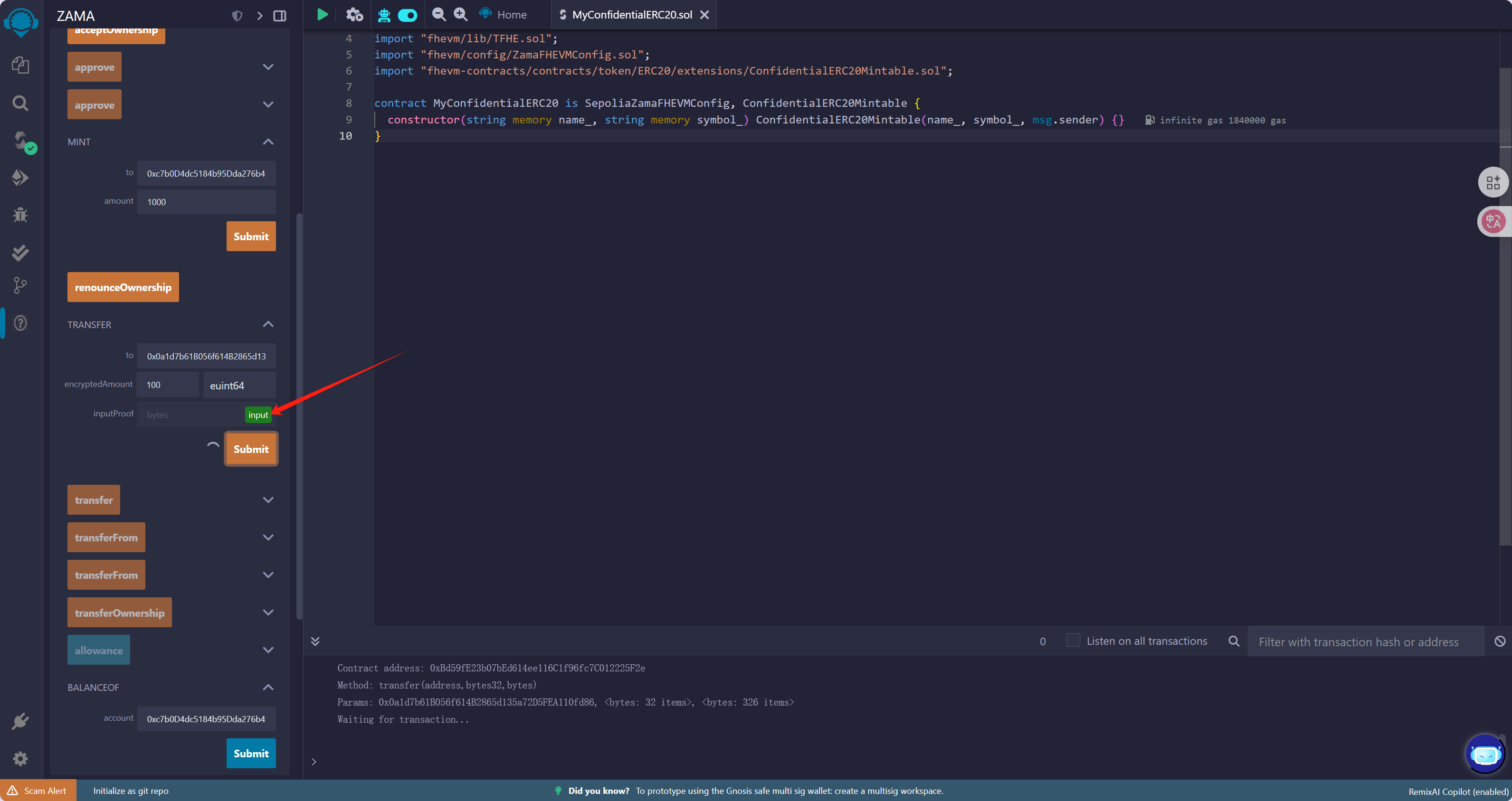
Task: Click the Scam Alert status item
Action: pyautogui.click(x=38, y=791)
